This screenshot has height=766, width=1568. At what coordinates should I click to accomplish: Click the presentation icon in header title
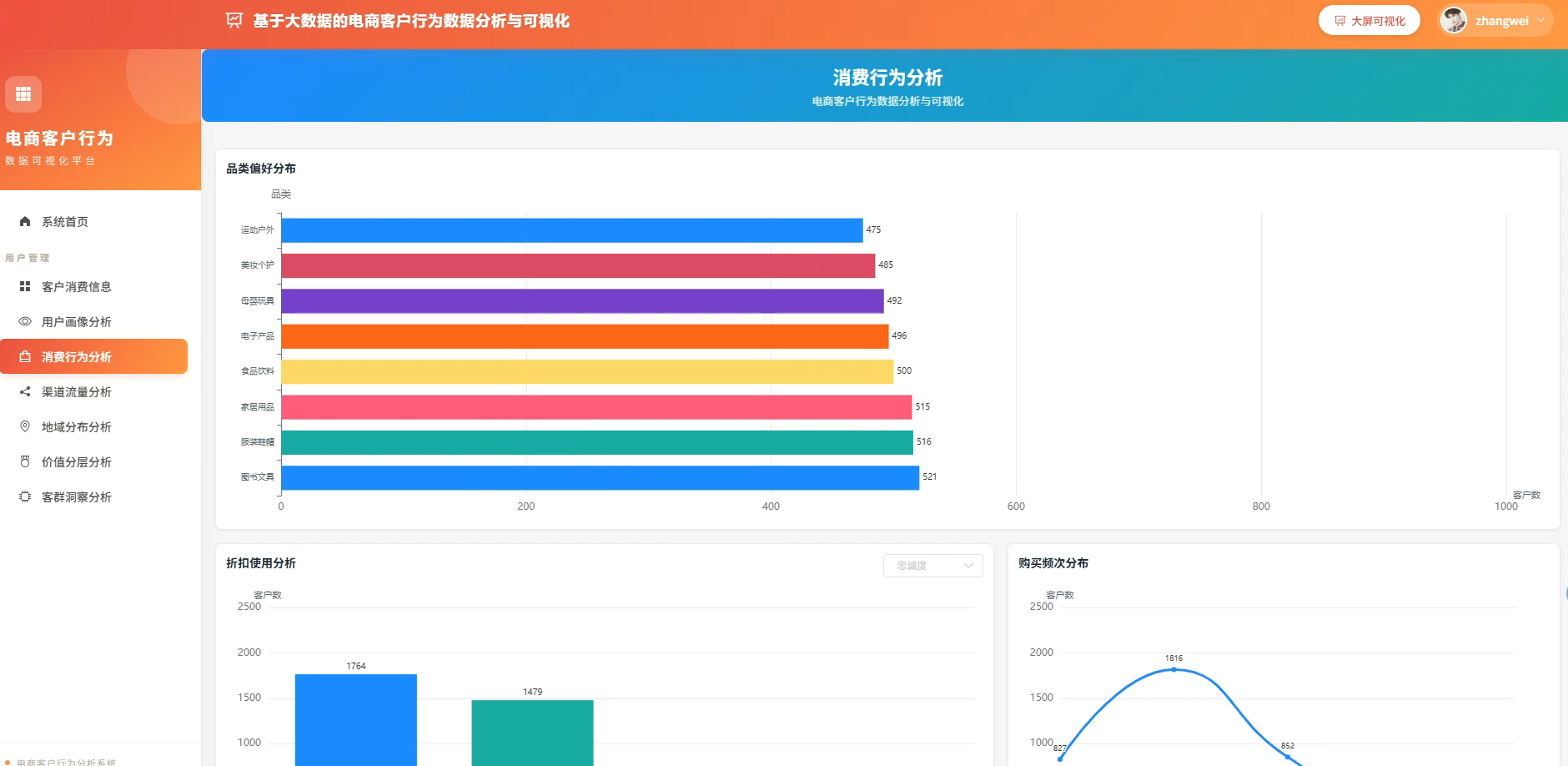tap(234, 21)
